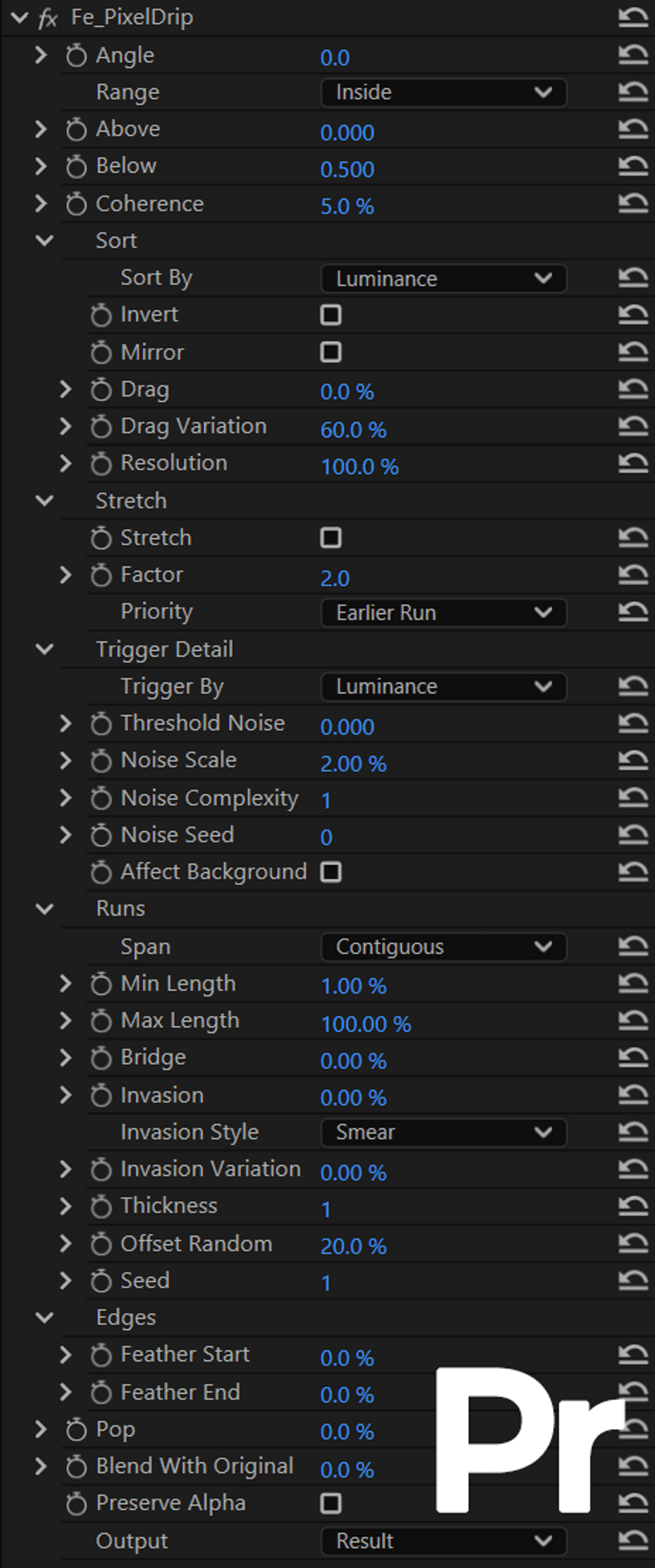
Task: Reset the Invasion Style parameter
Action: click(x=633, y=1132)
